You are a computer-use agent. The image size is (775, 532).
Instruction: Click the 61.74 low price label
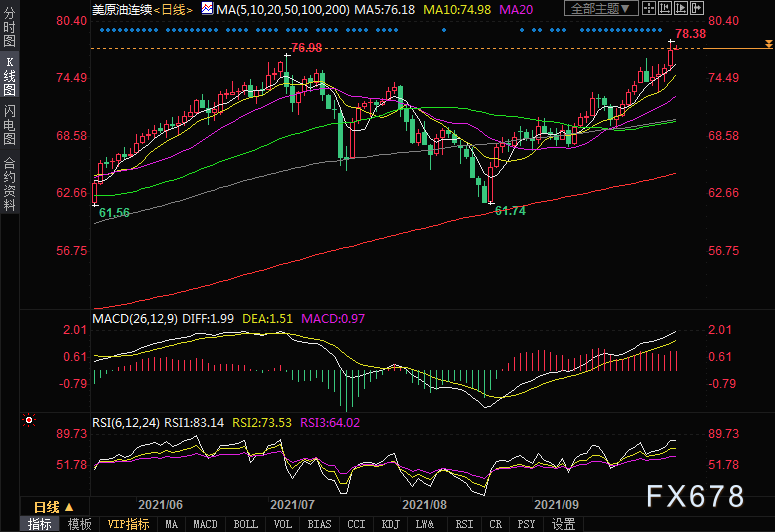click(510, 211)
